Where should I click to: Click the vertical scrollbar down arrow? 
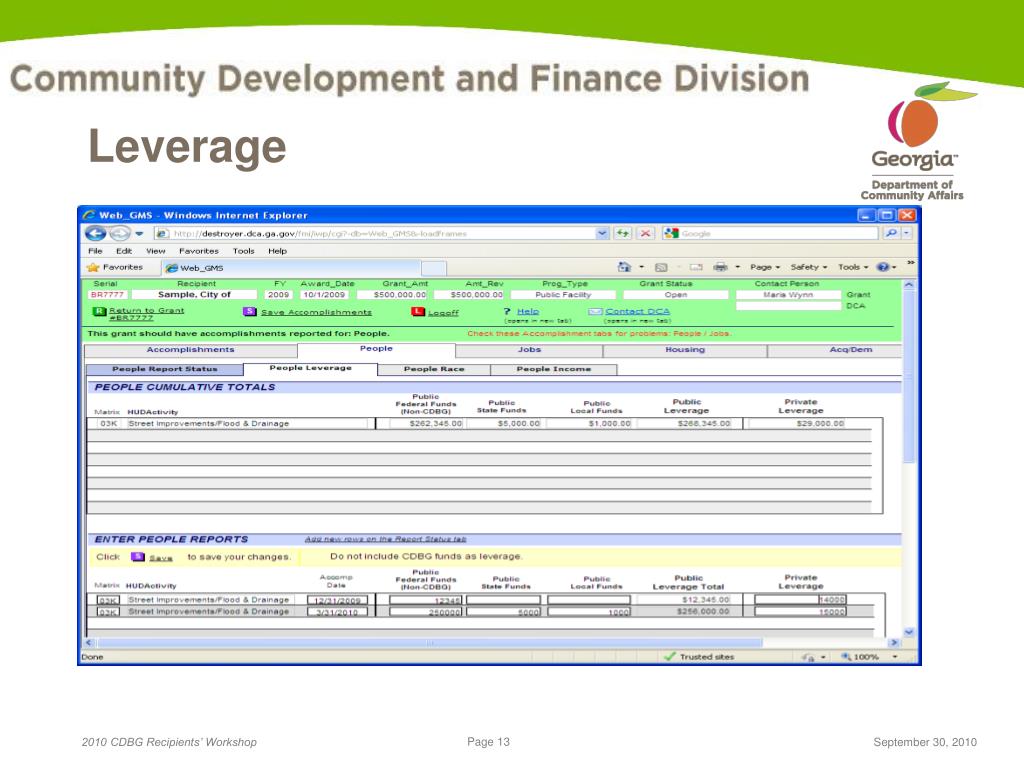coord(908,632)
